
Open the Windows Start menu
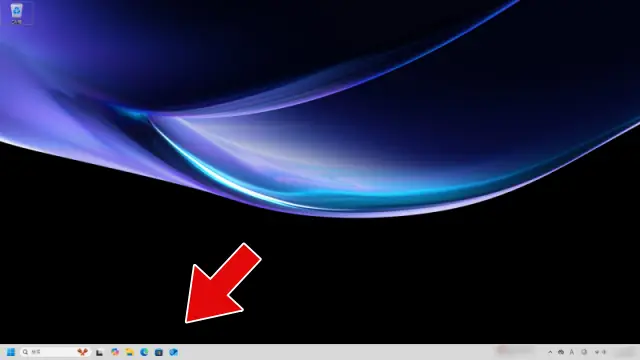(11, 352)
